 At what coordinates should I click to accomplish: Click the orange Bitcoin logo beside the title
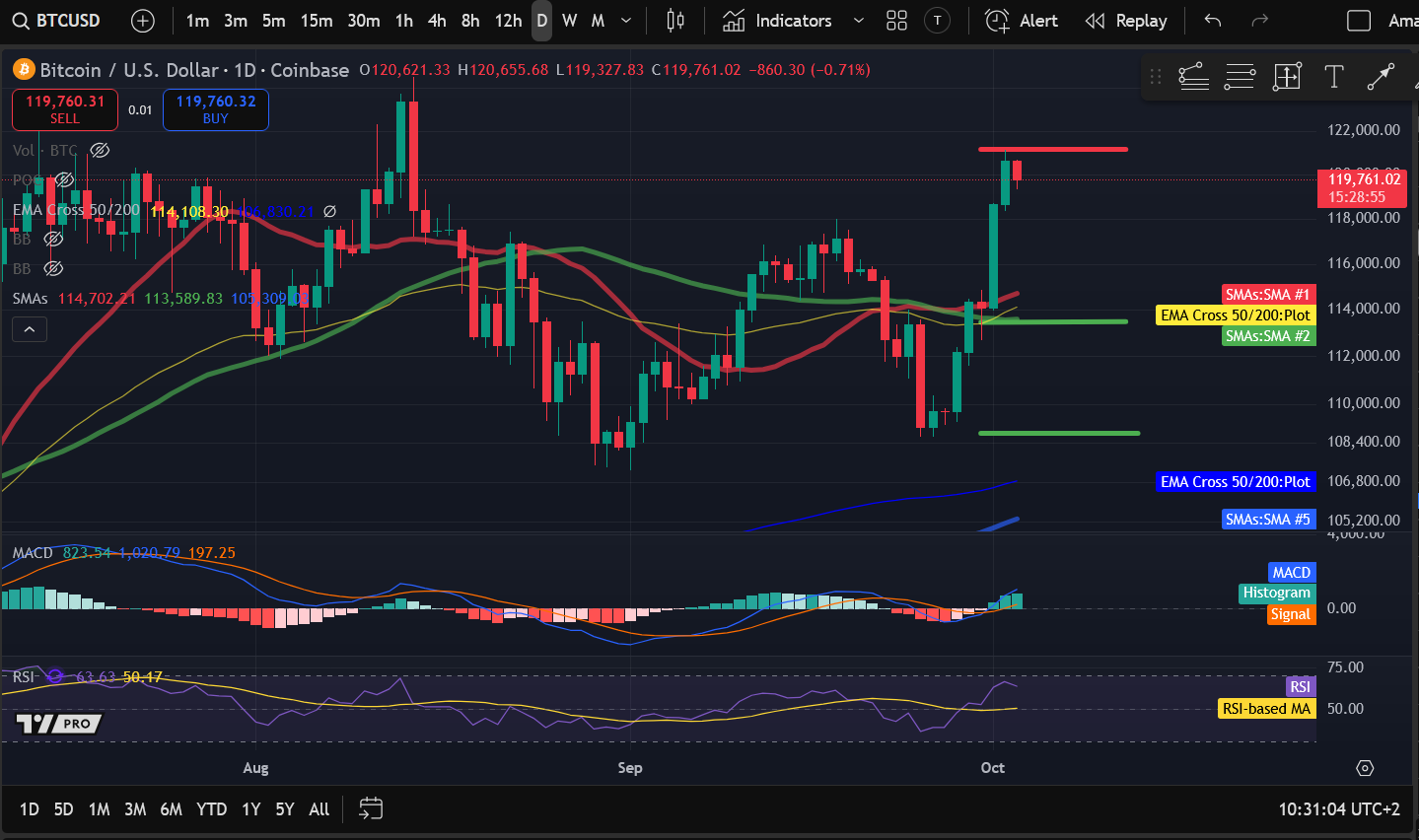tap(24, 70)
